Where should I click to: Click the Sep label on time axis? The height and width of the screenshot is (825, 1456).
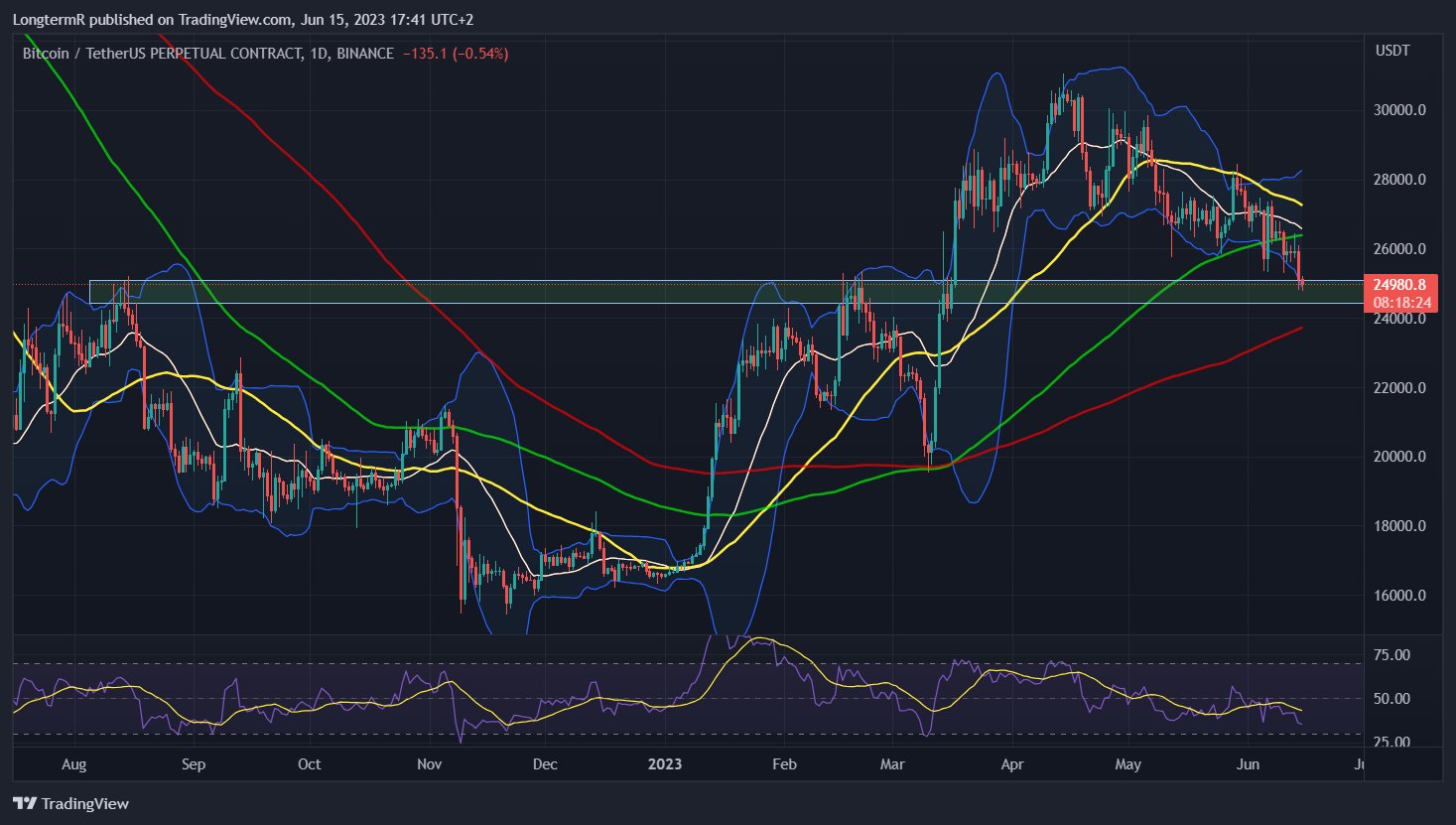(x=194, y=764)
